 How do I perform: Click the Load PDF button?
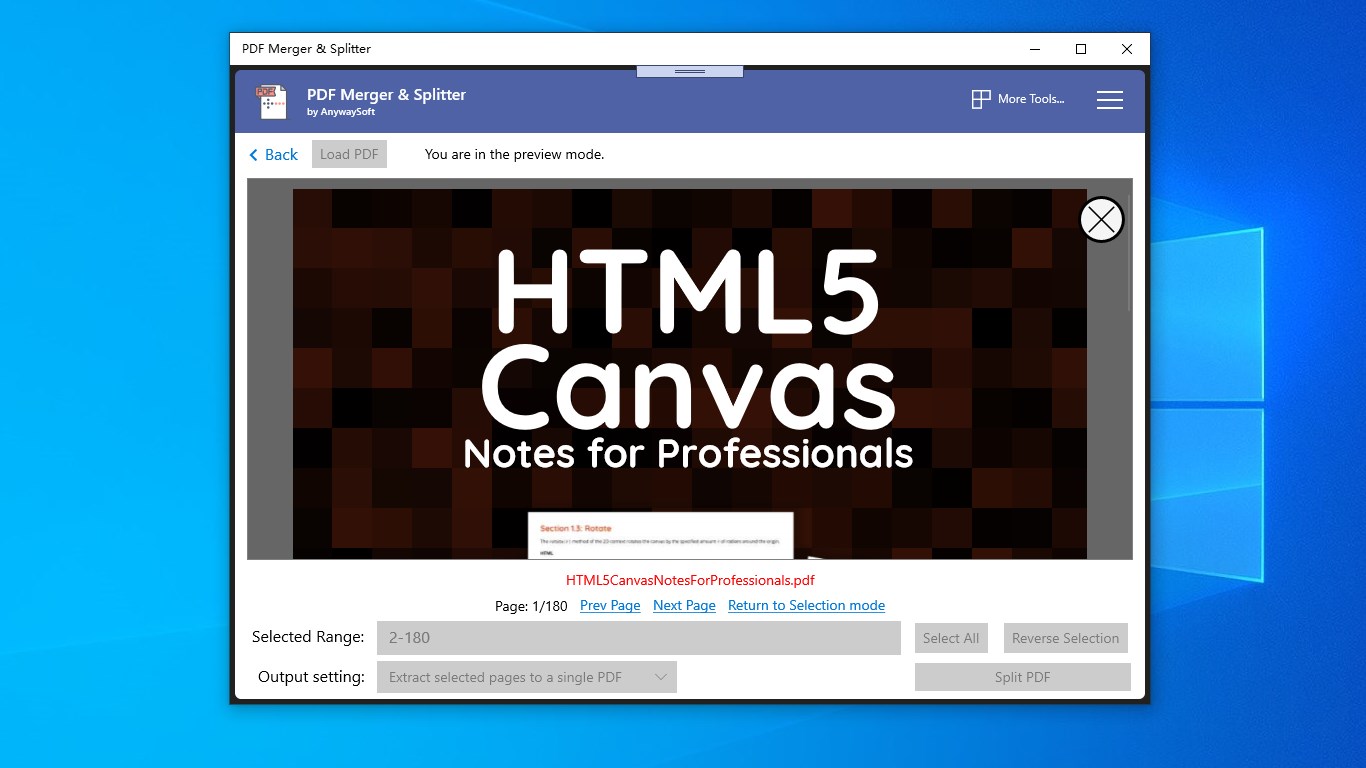(349, 153)
